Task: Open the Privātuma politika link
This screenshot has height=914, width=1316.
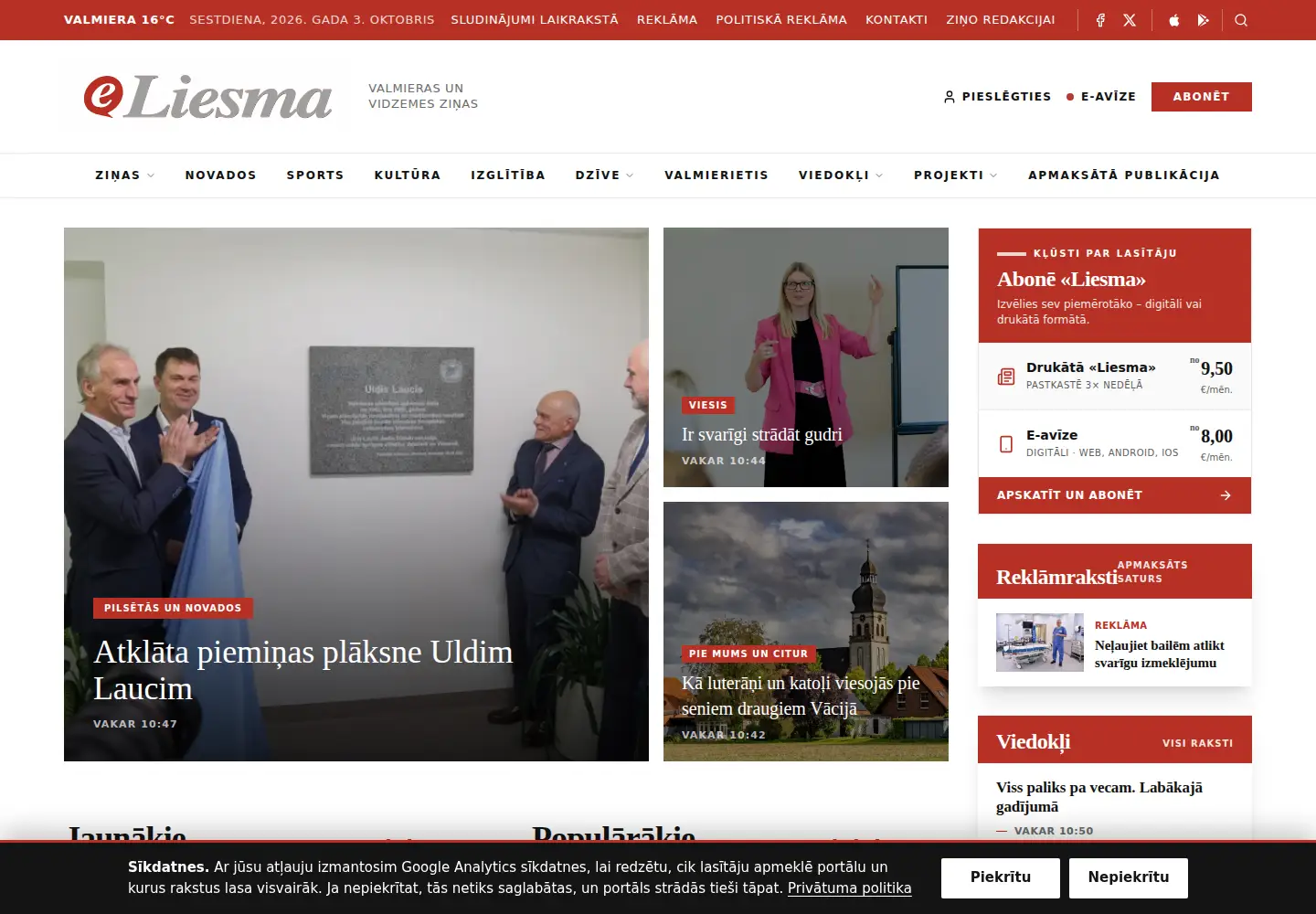Action: tap(850, 888)
